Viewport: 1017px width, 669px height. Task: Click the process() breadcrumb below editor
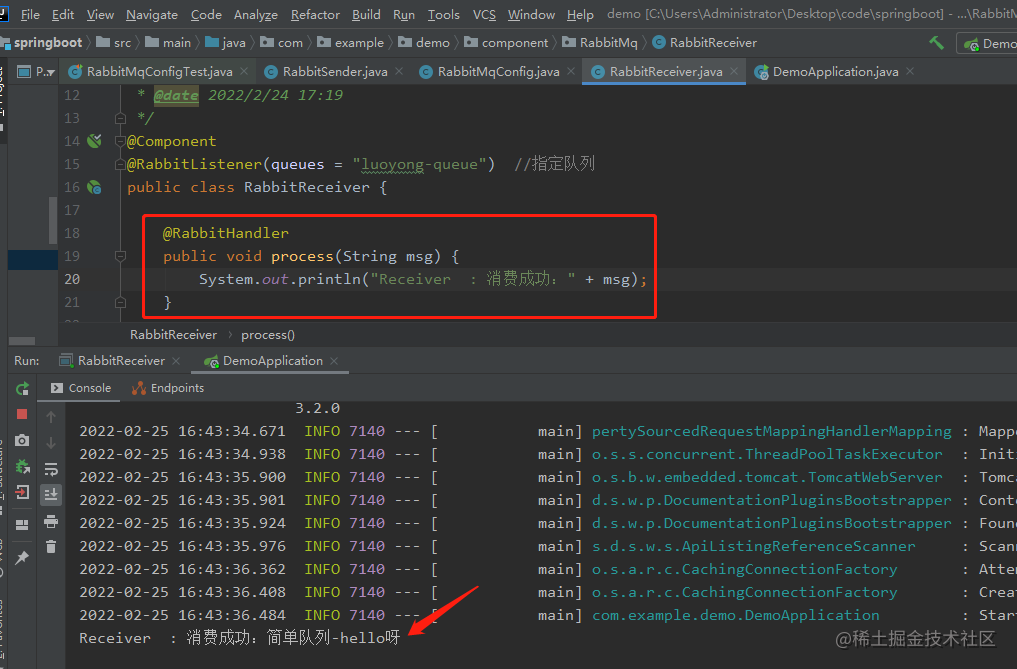tap(268, 335)
